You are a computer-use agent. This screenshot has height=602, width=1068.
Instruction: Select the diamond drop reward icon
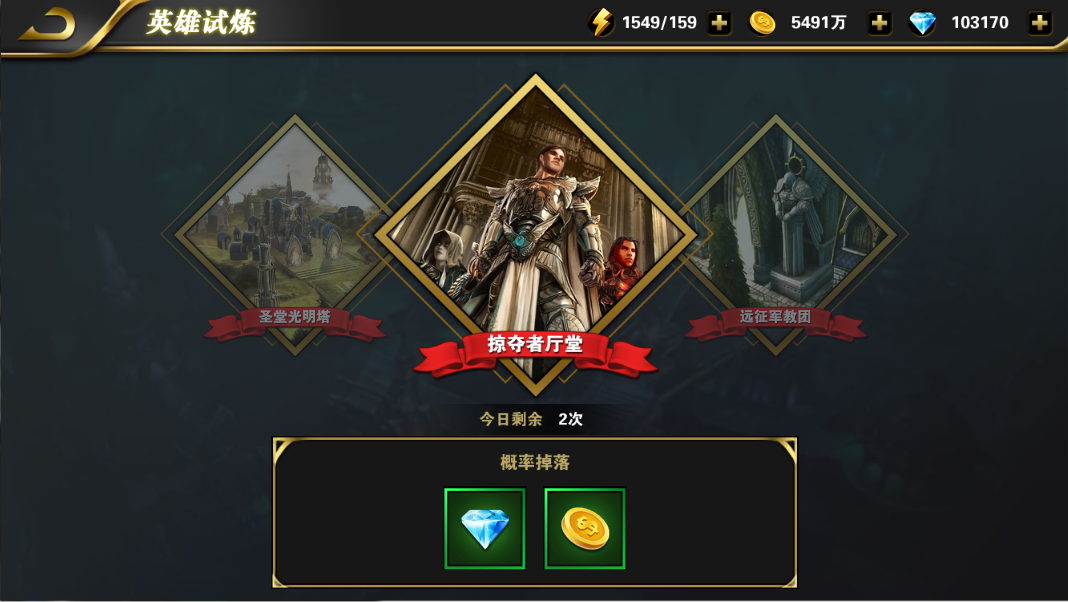click(x=485, y=528)
